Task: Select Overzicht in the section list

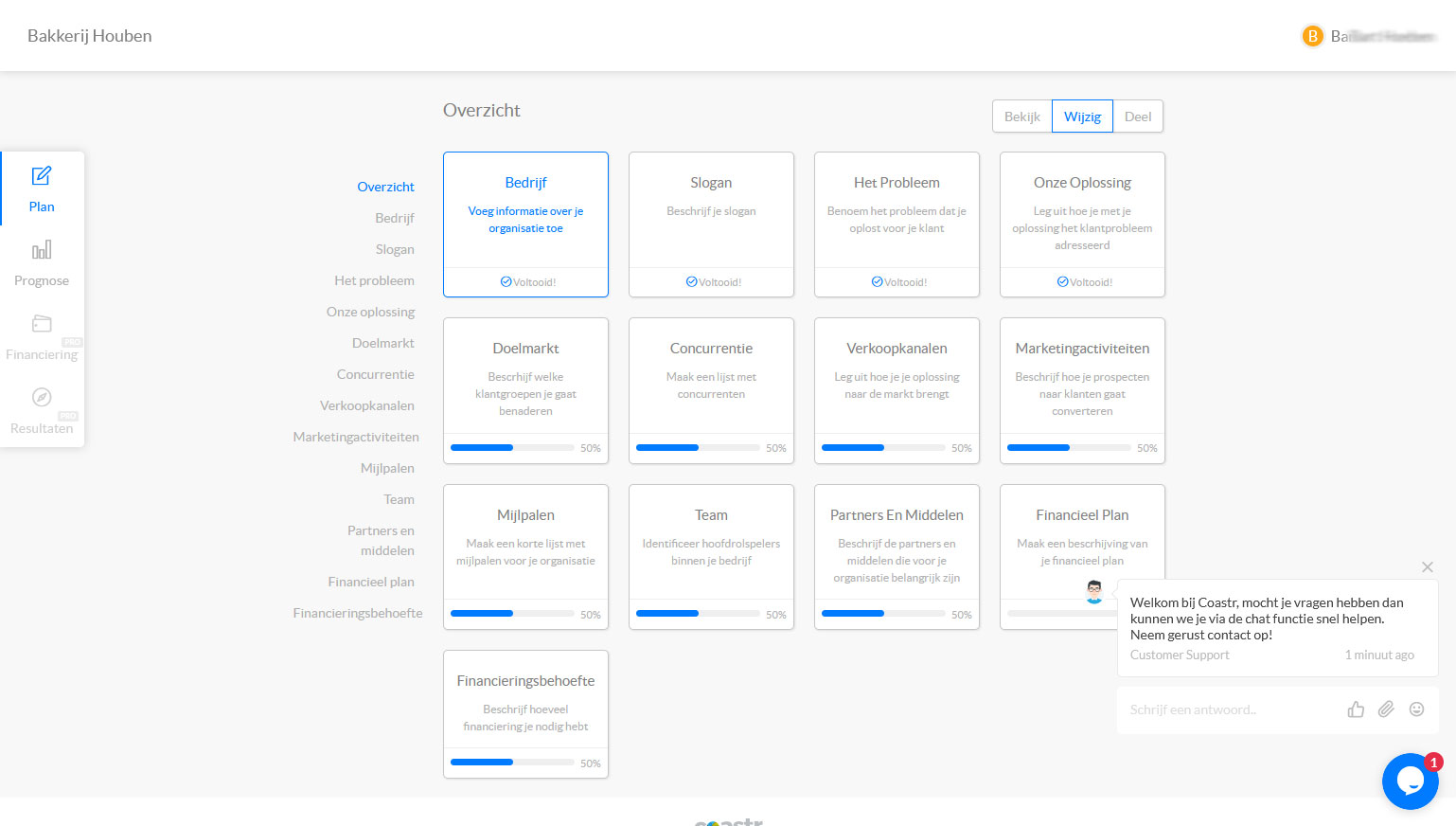Action: [x=385, y=187]
